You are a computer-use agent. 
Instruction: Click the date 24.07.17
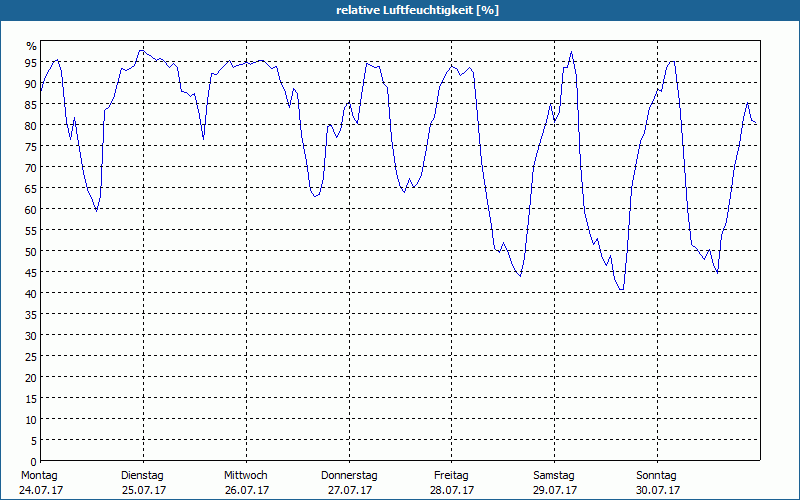(x=41, y=490)
